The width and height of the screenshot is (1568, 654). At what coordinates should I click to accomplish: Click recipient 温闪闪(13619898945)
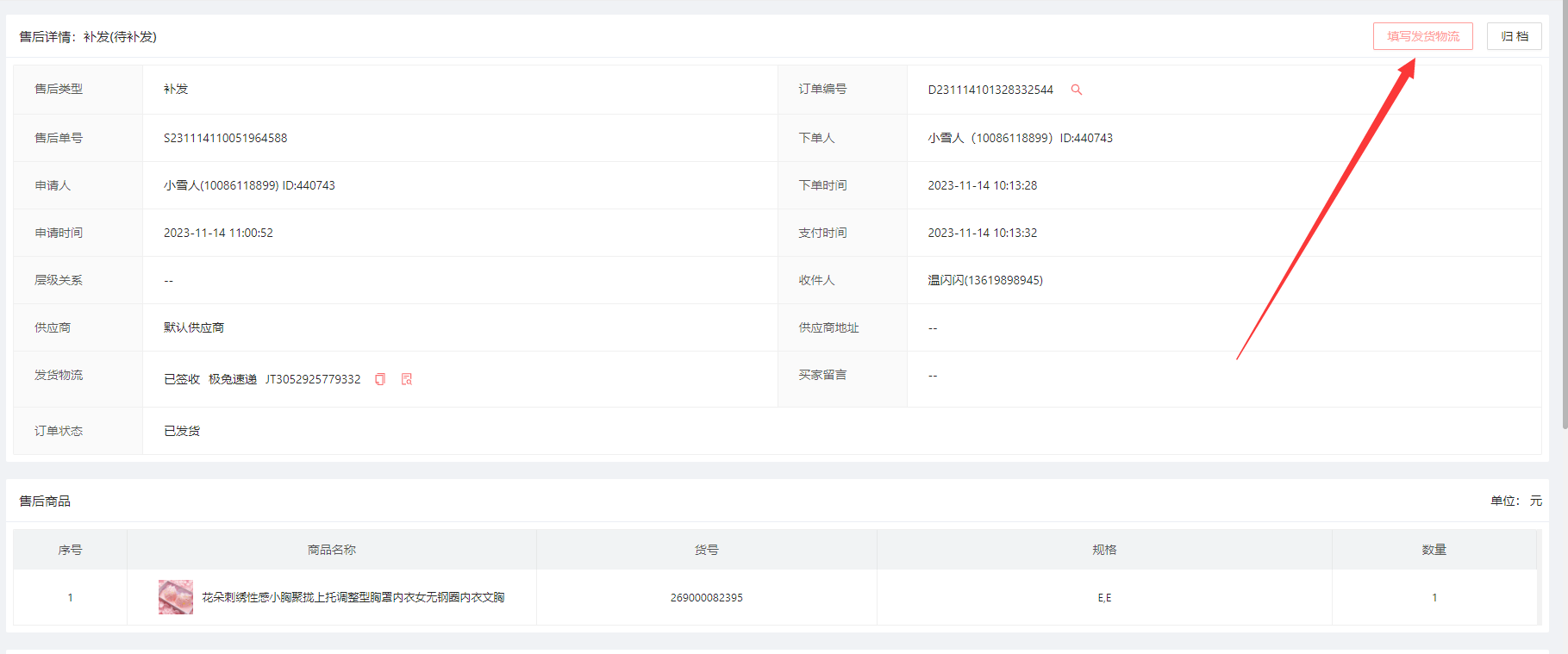984,280
